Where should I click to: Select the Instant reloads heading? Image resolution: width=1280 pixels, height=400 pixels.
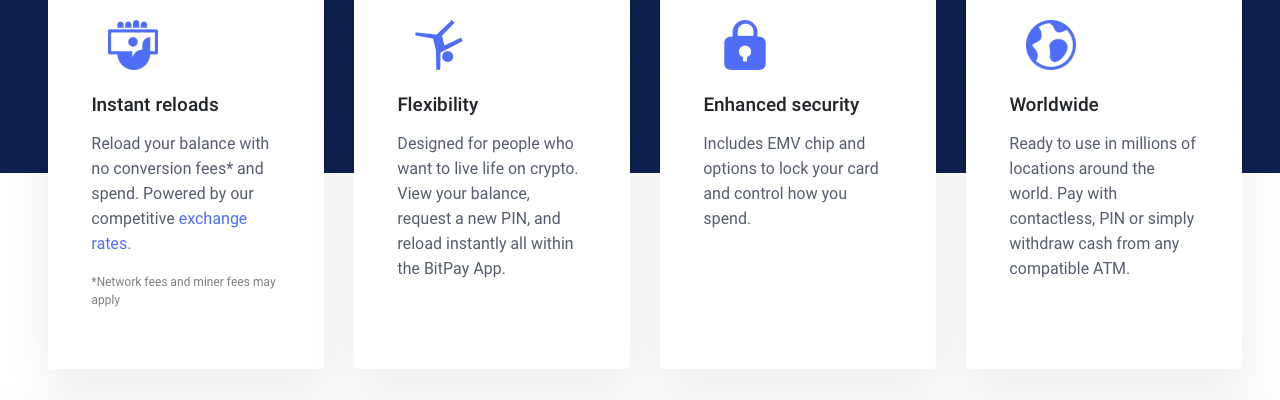(x=155, y=105)
